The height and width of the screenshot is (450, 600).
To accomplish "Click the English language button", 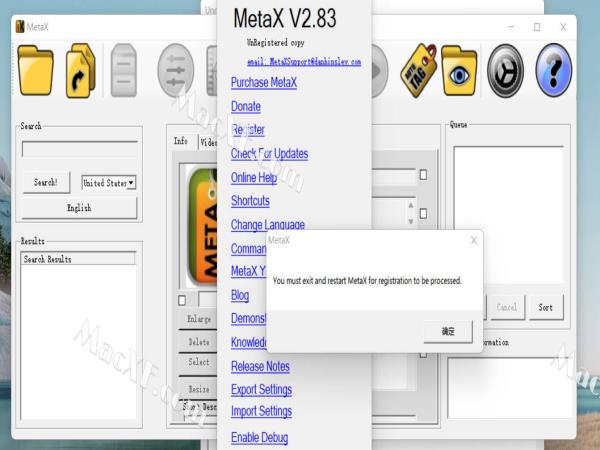I will pos(79,208).
